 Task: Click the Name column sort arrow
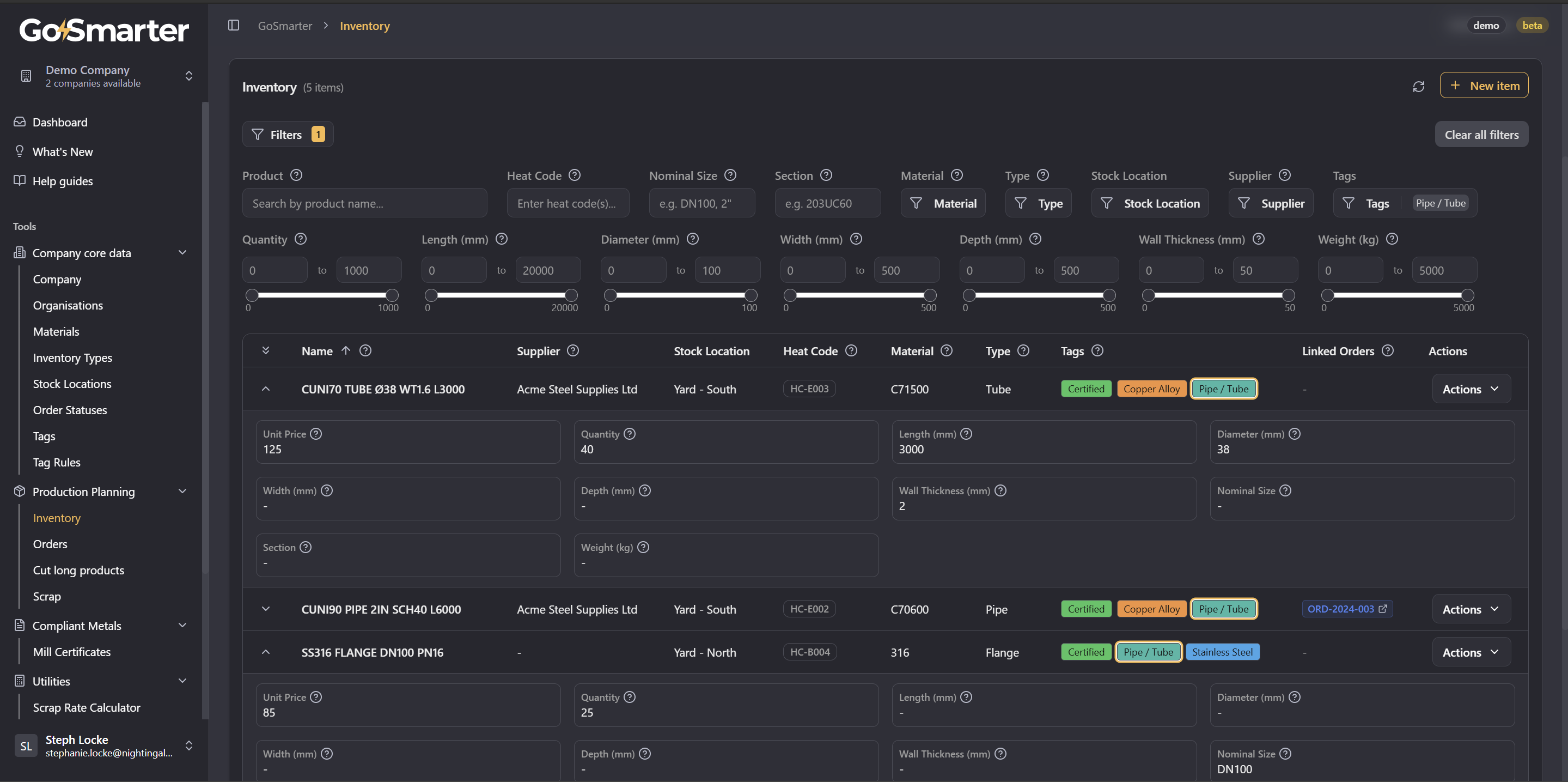(x=346, y=351)
